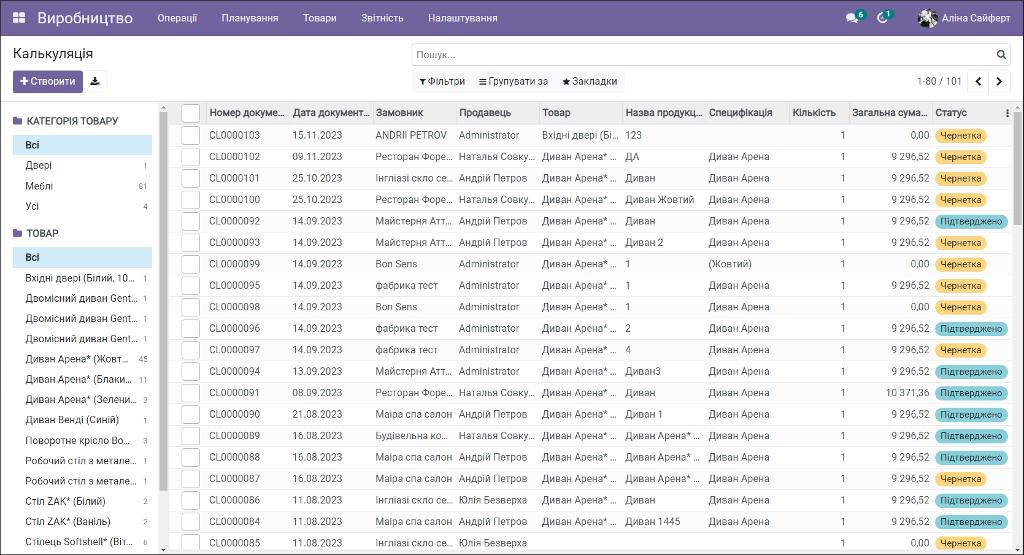
Task: Check the row CL0000093 checkbox
Action: click(x=191, y=242)
